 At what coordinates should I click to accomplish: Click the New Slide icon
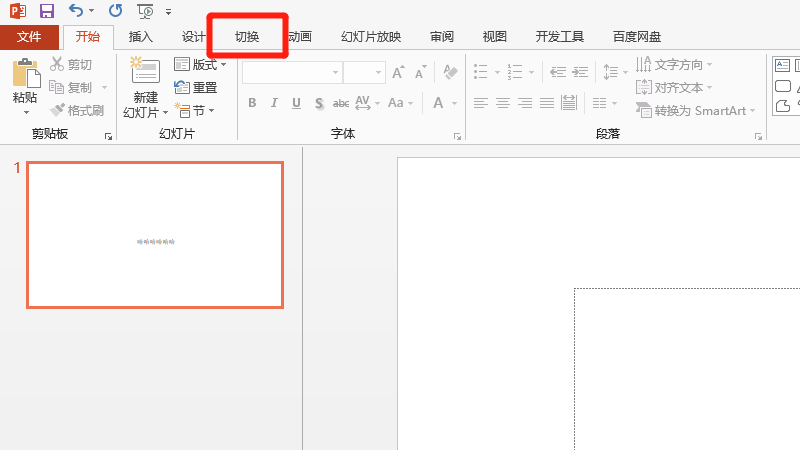point(145,72)
